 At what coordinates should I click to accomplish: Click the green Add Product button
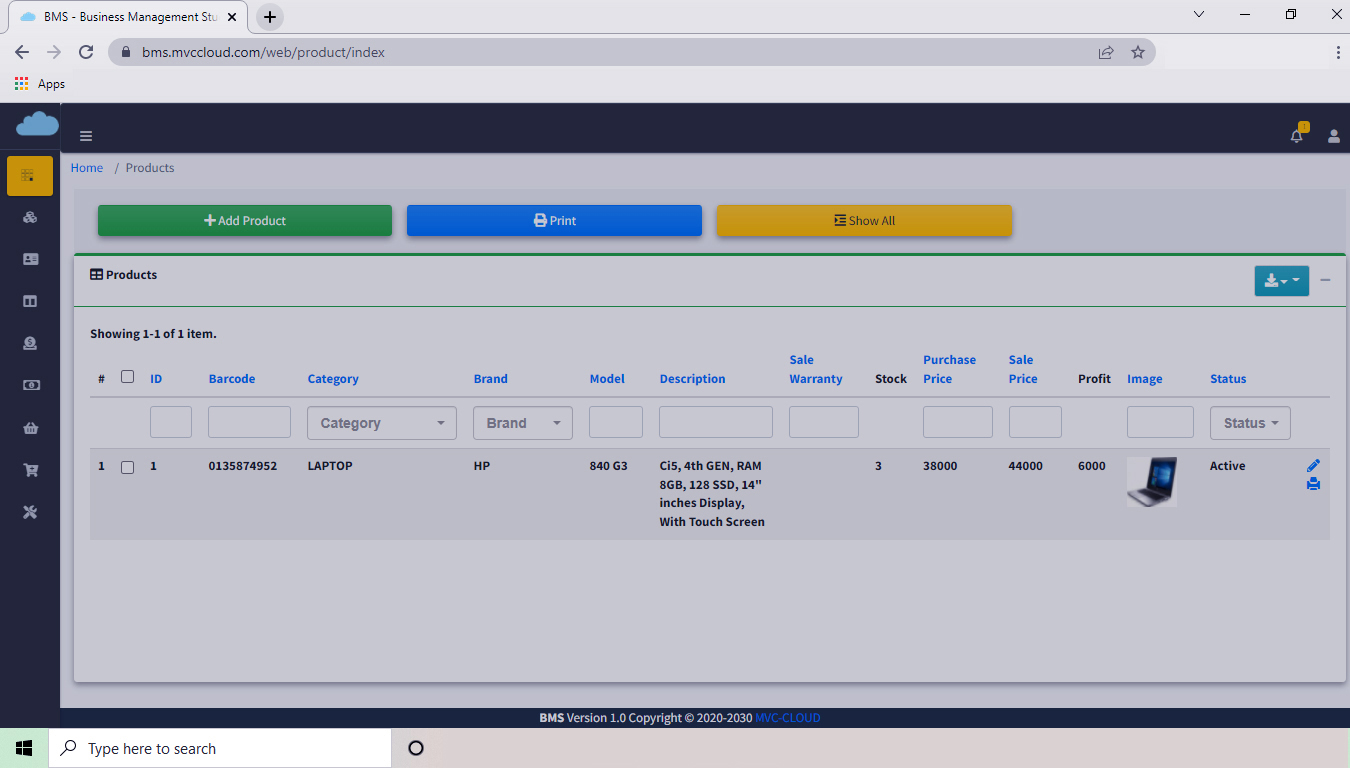(245, 221)
